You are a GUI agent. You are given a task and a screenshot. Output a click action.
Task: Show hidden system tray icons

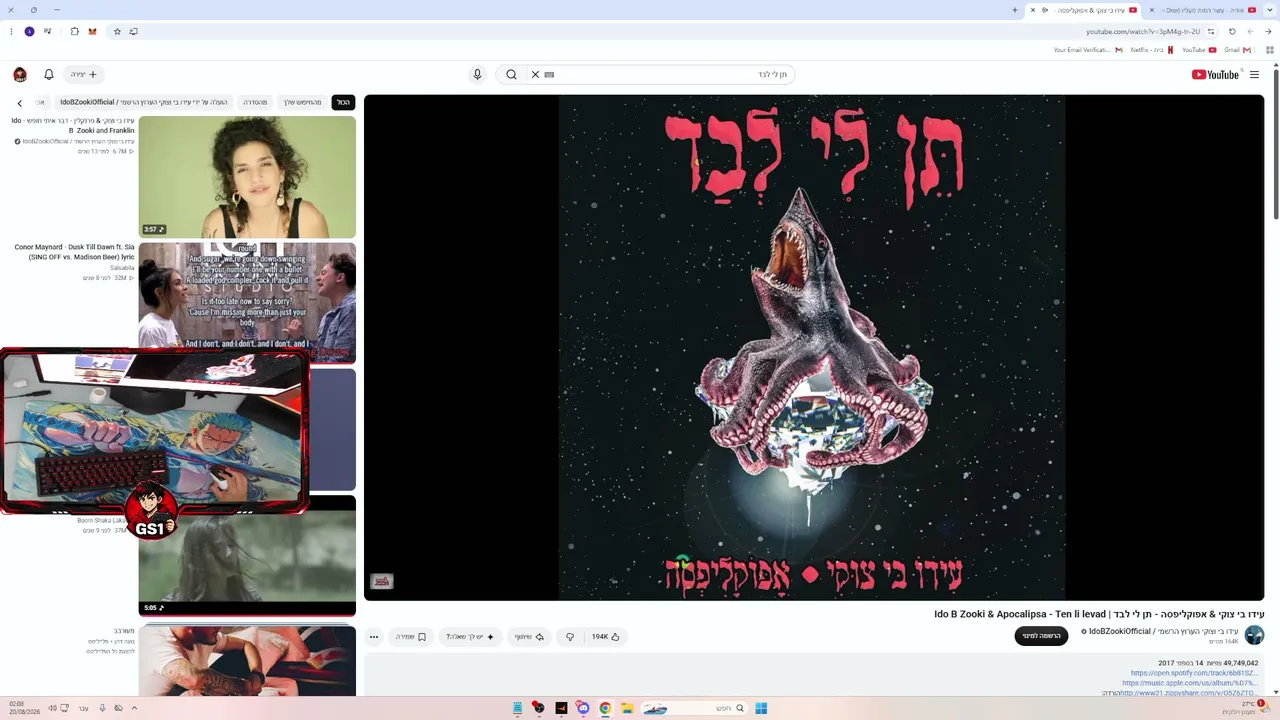click(x=134, y=708)
